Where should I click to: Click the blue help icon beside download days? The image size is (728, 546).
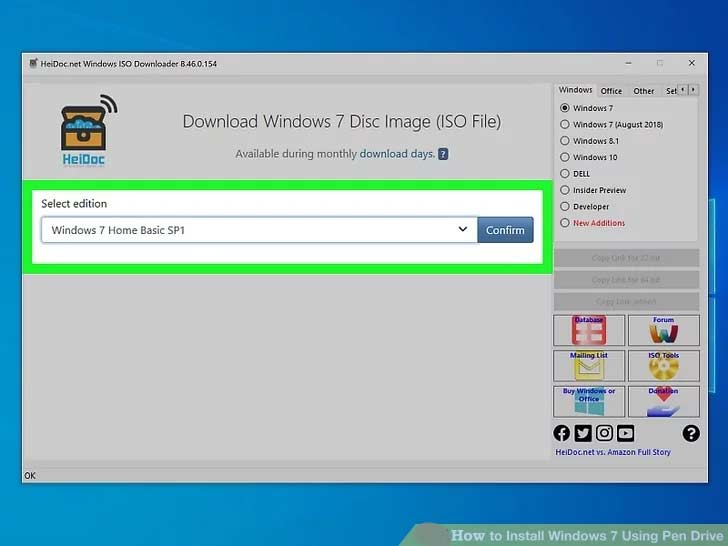point(443,154)
